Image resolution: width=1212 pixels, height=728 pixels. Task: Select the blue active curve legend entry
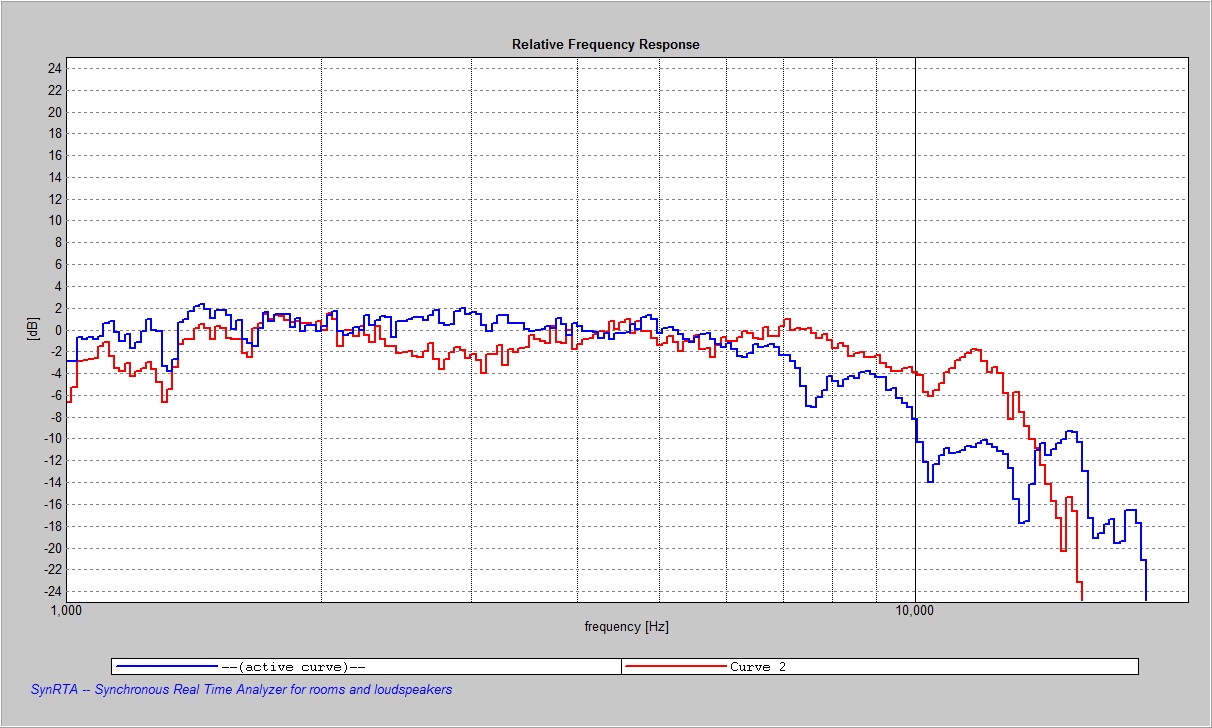(x=367, y=666)
